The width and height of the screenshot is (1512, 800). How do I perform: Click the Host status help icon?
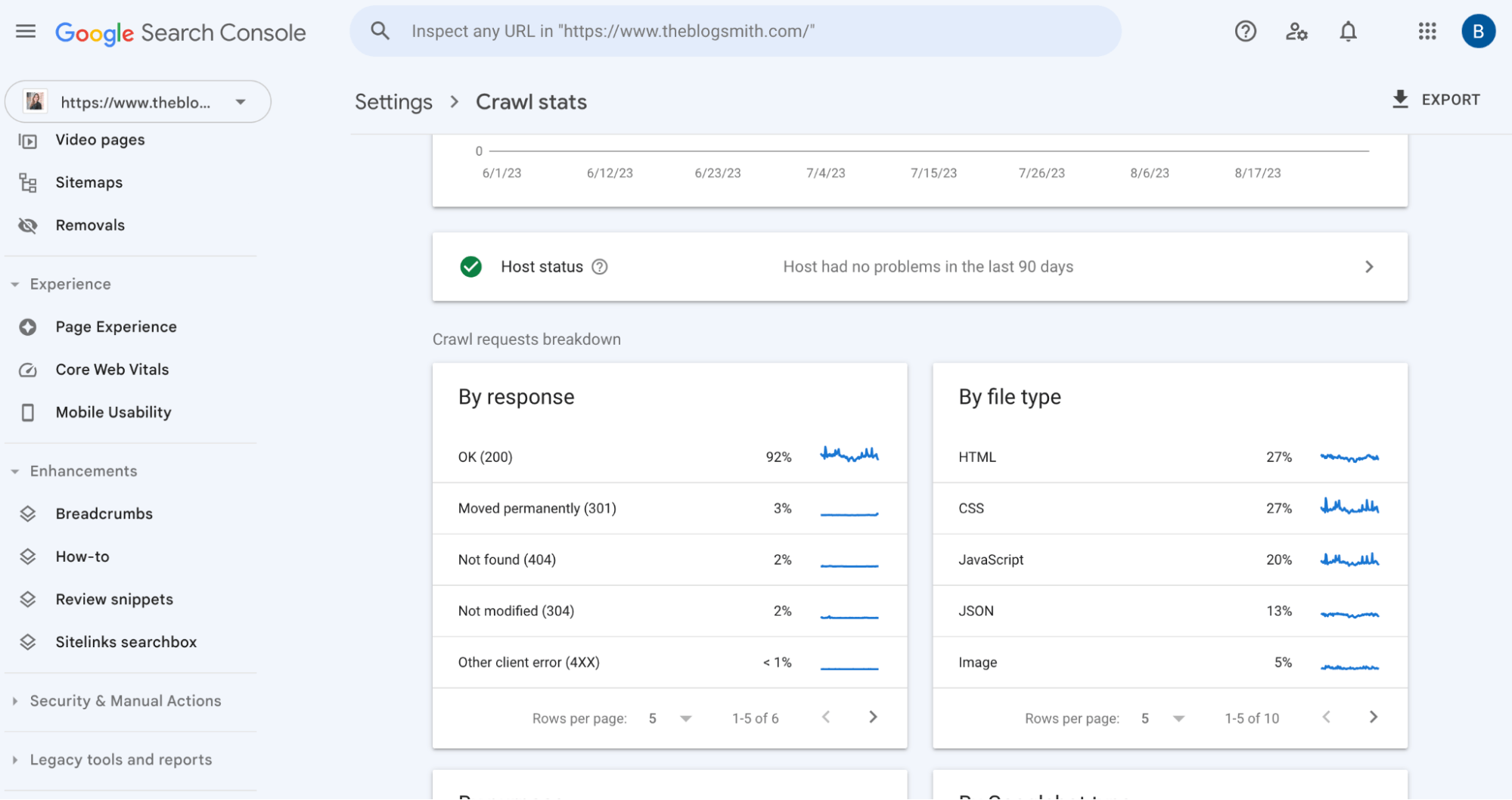[x=600, y=267]
